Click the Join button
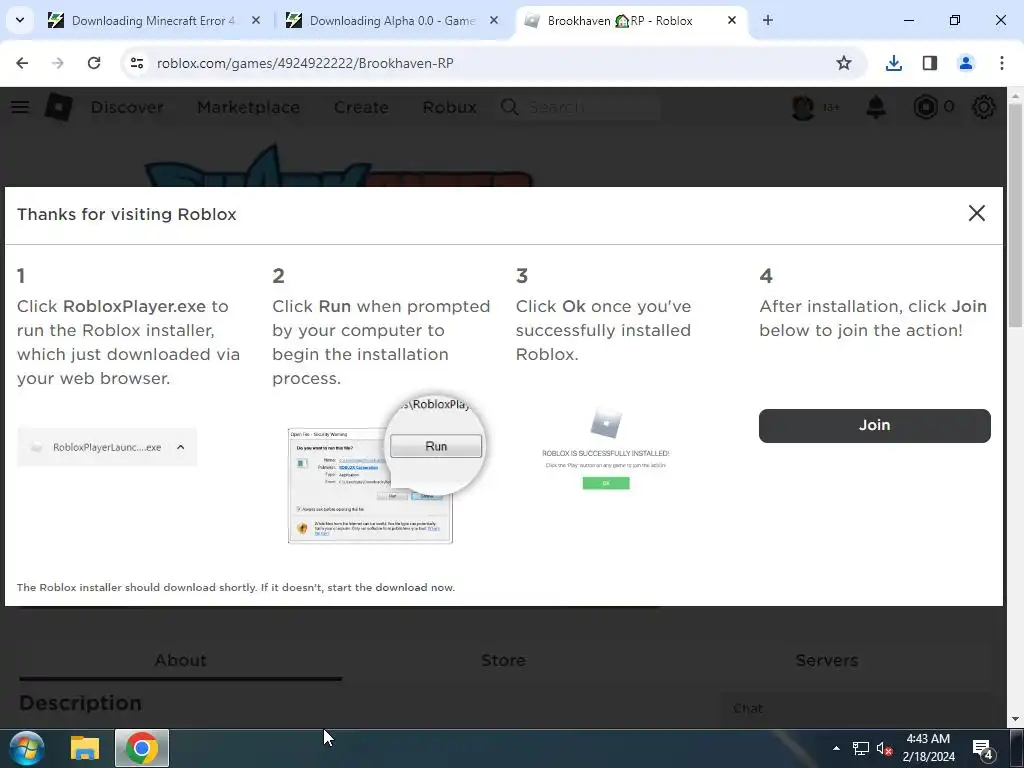Viewport: 1024px width, 768px height. (874, 425)
